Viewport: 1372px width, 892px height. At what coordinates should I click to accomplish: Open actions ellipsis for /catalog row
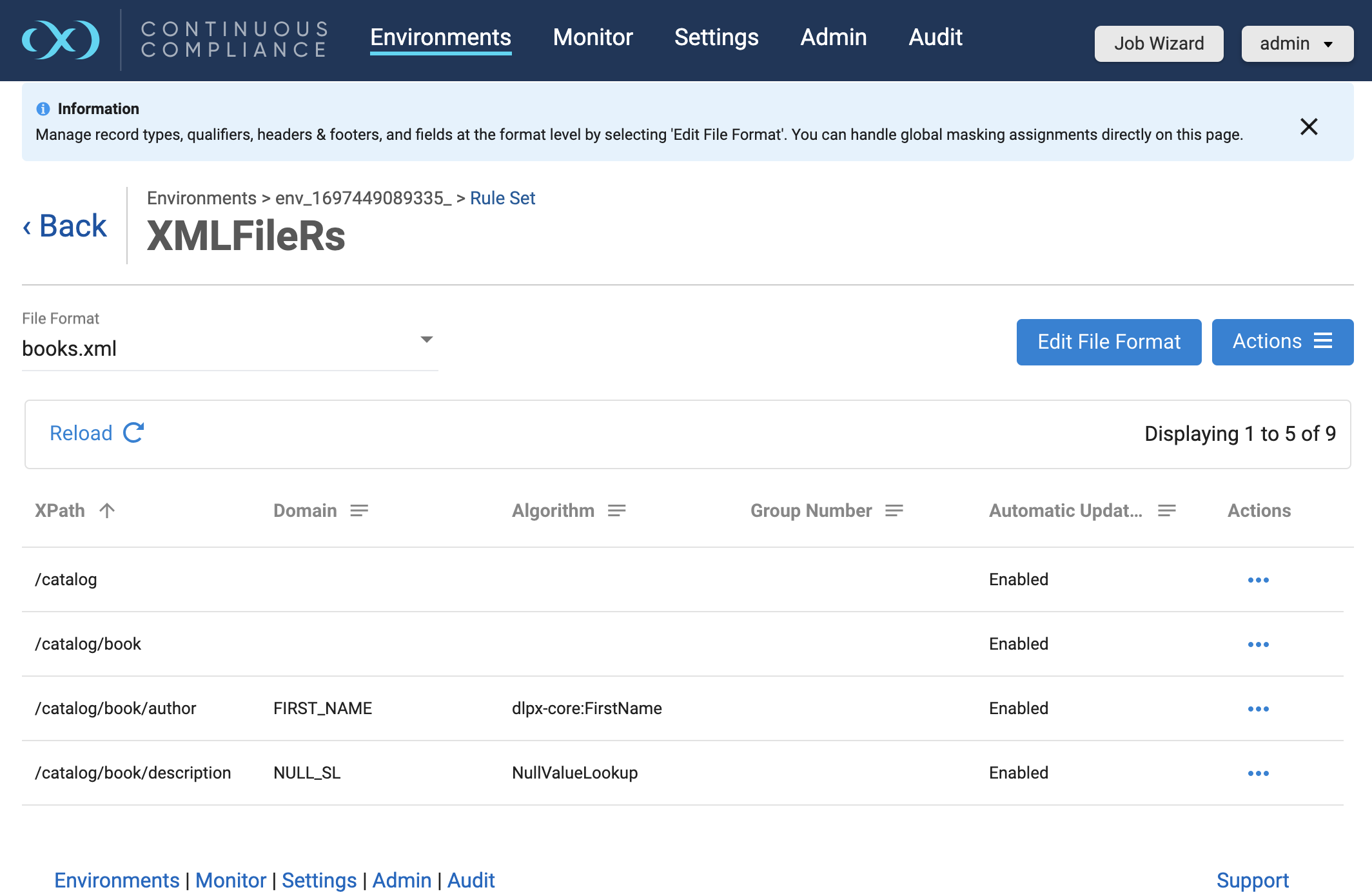[1258, 580]
